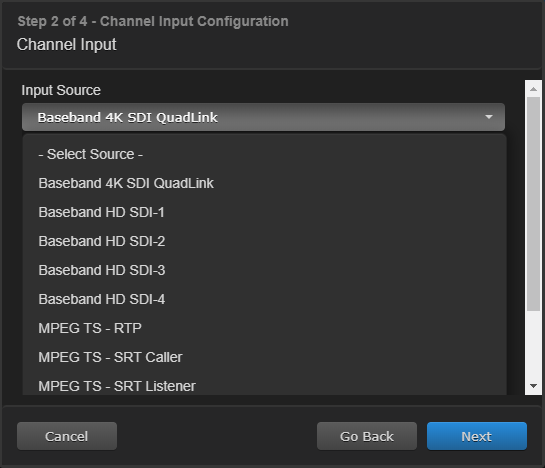Select Baseband HD SDI-4 from the list
The image size is (545, 468).
265,299
